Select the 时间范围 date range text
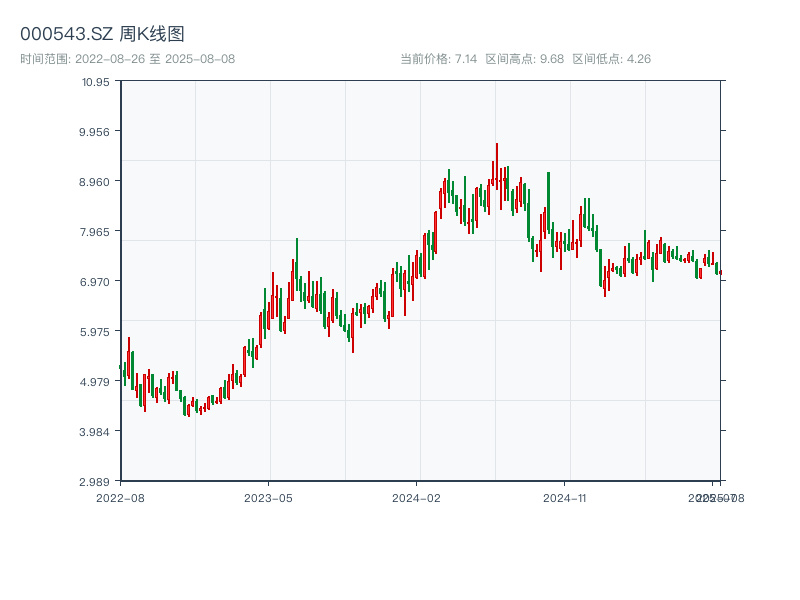800x600 pixels. tap(127, 59)
